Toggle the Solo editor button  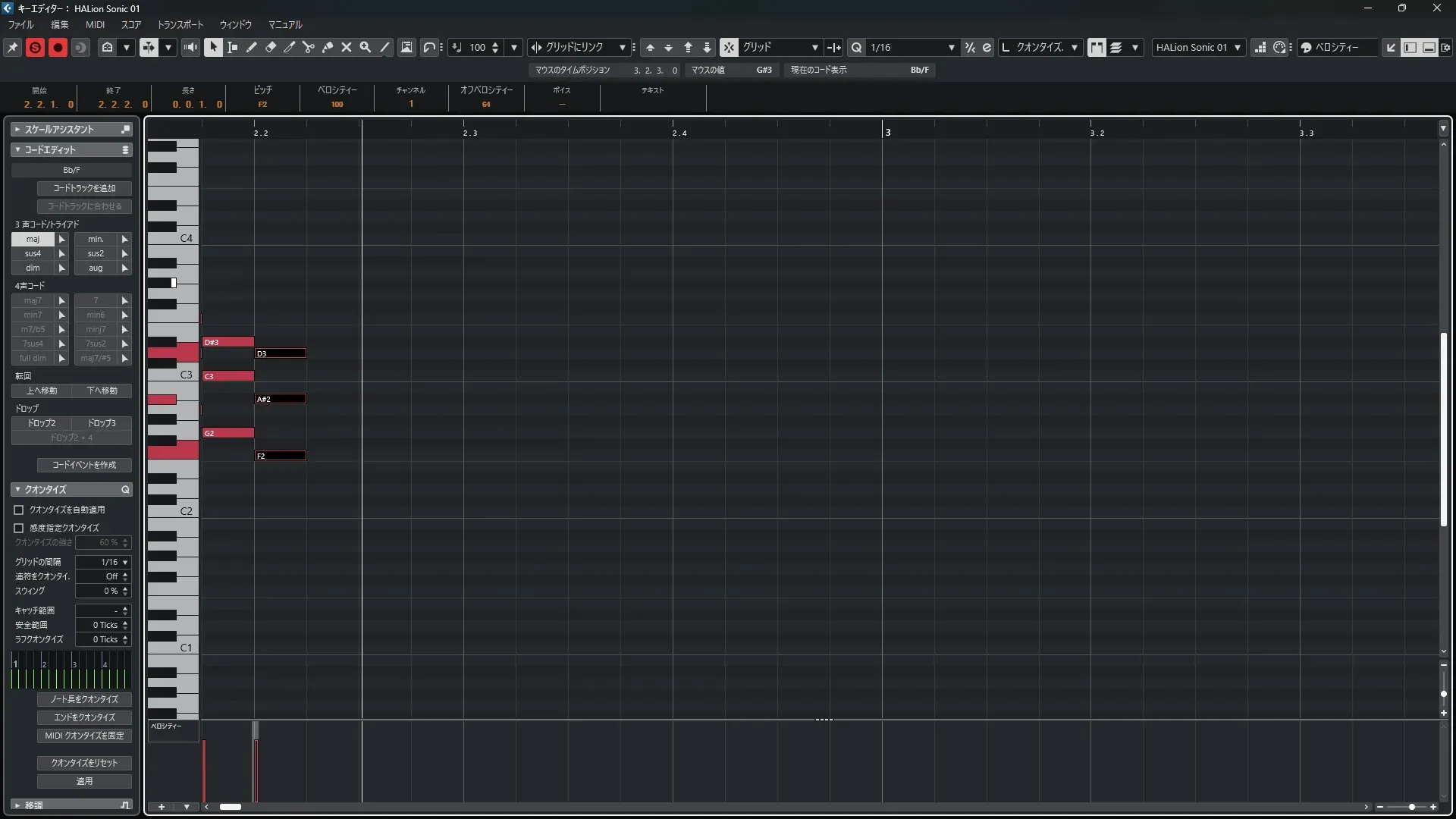(x=35, y=47)
